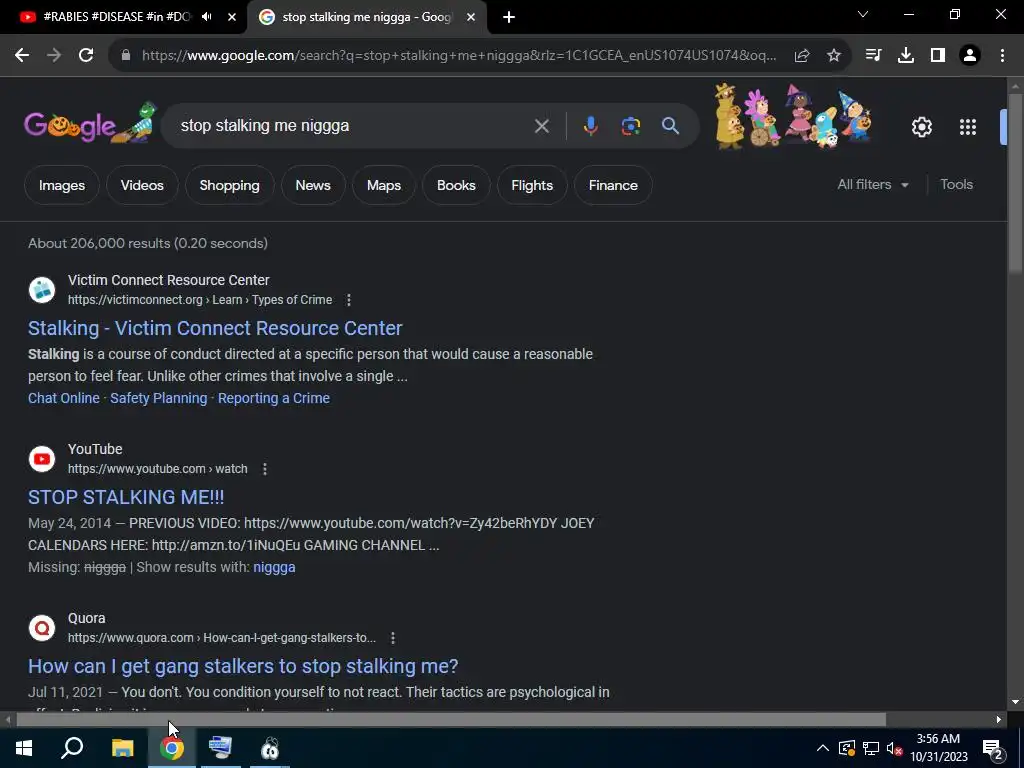This screenshot has width=1024, height=768.
Task: Click the muted volume tray icon
Action: [894, 748]
